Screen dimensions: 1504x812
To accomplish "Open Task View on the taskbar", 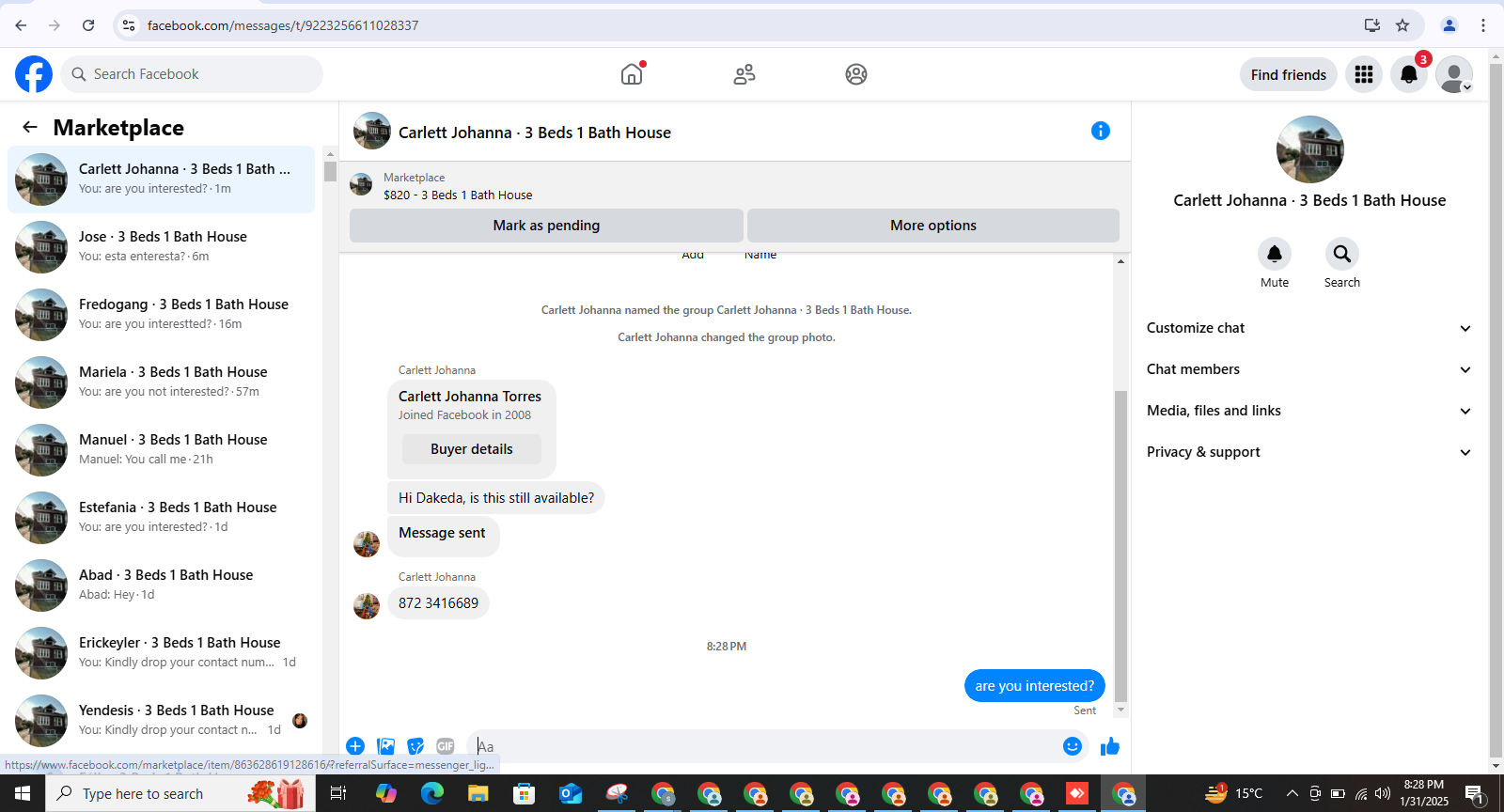I will [x=338, y=793].
